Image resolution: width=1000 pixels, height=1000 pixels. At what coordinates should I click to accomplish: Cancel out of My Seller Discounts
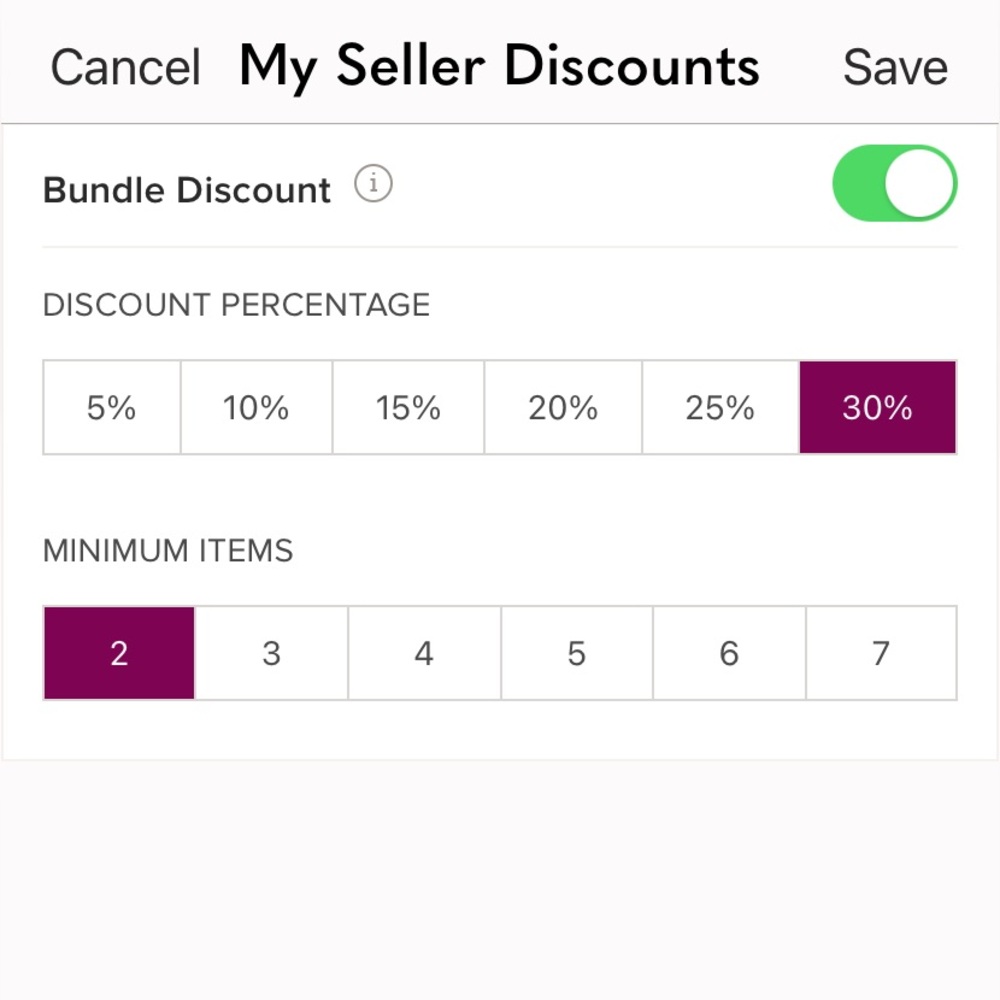tap(124, 65)
